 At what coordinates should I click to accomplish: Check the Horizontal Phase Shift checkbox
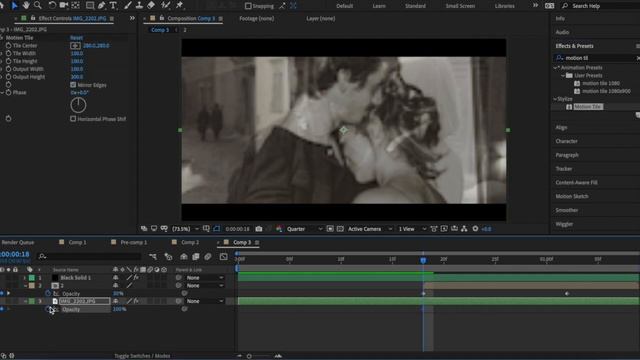pyautogui.click(x=73, y=119)
